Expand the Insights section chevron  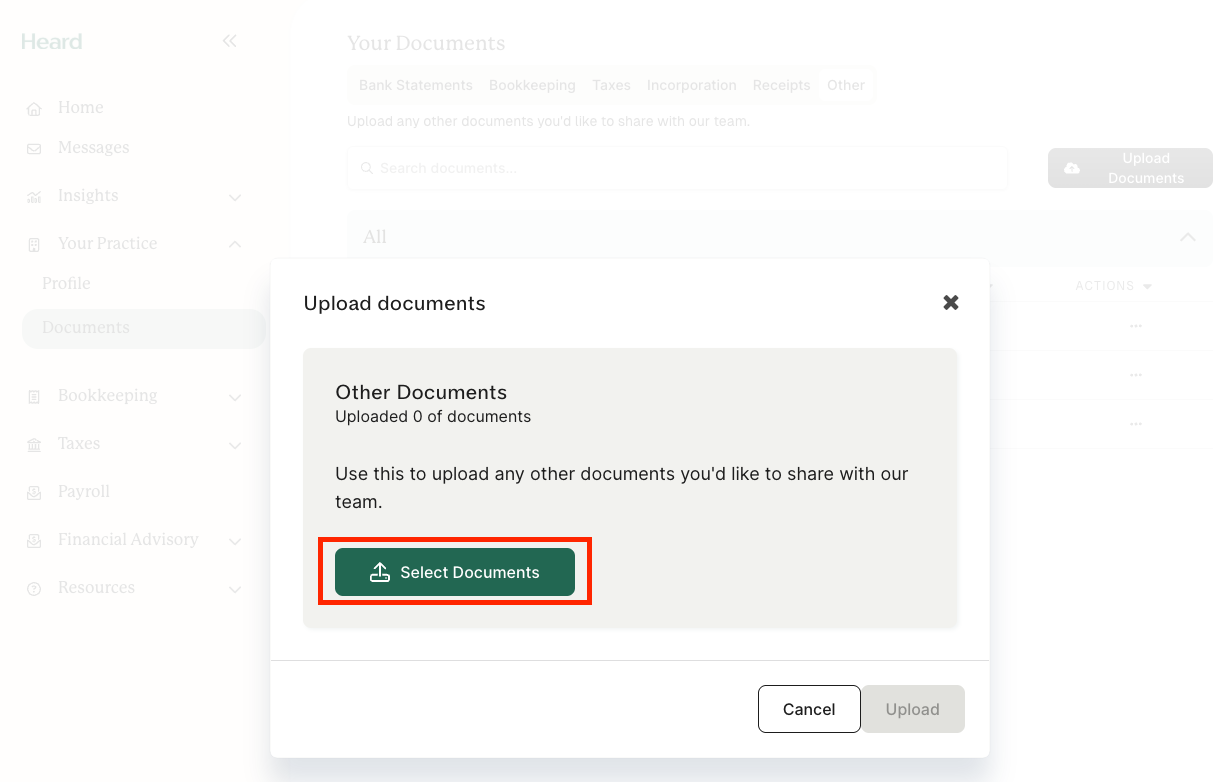click(236, 197)
